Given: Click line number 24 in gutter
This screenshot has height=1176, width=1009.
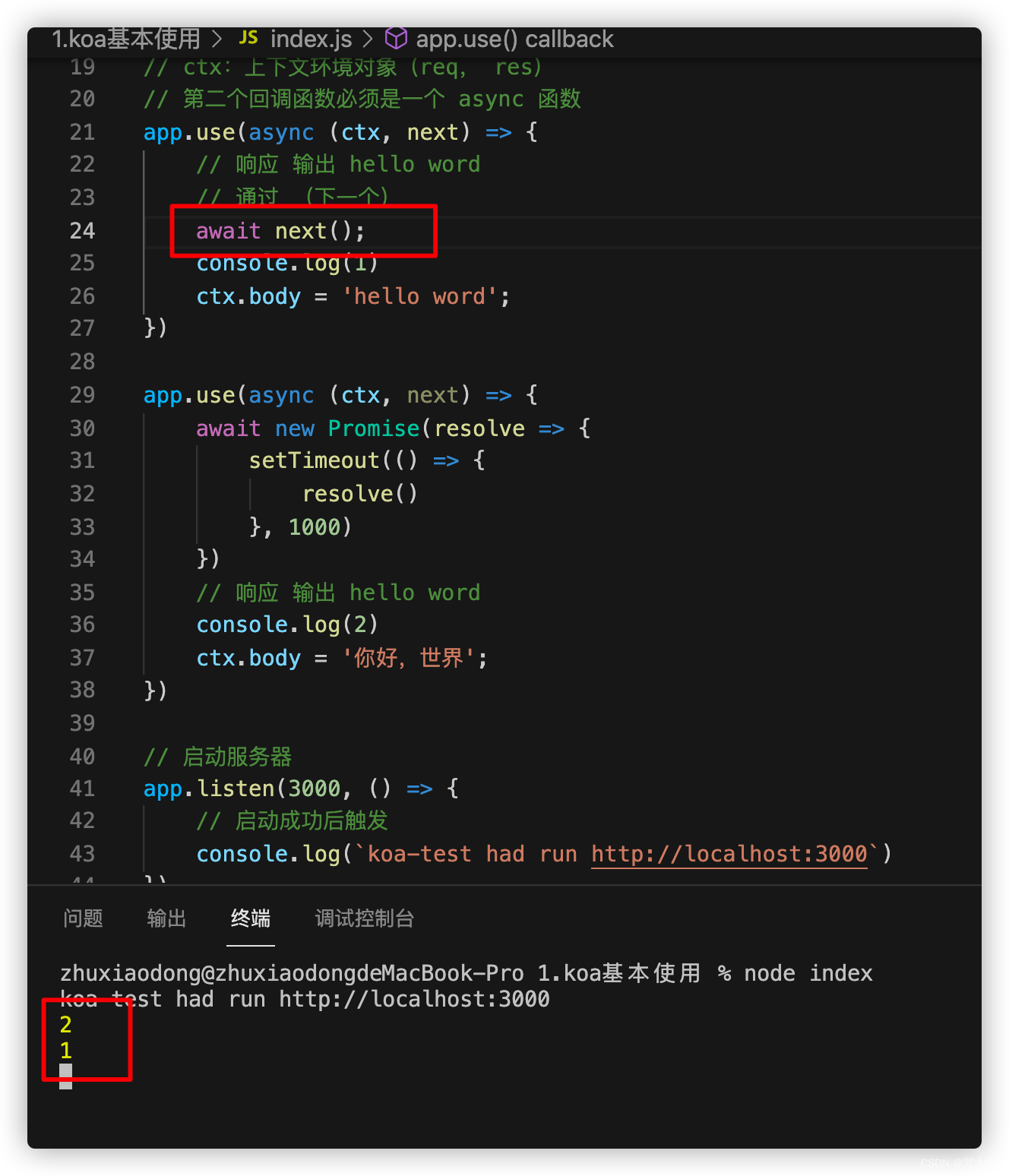Looking at the screenshot, I should coord(82,231).
